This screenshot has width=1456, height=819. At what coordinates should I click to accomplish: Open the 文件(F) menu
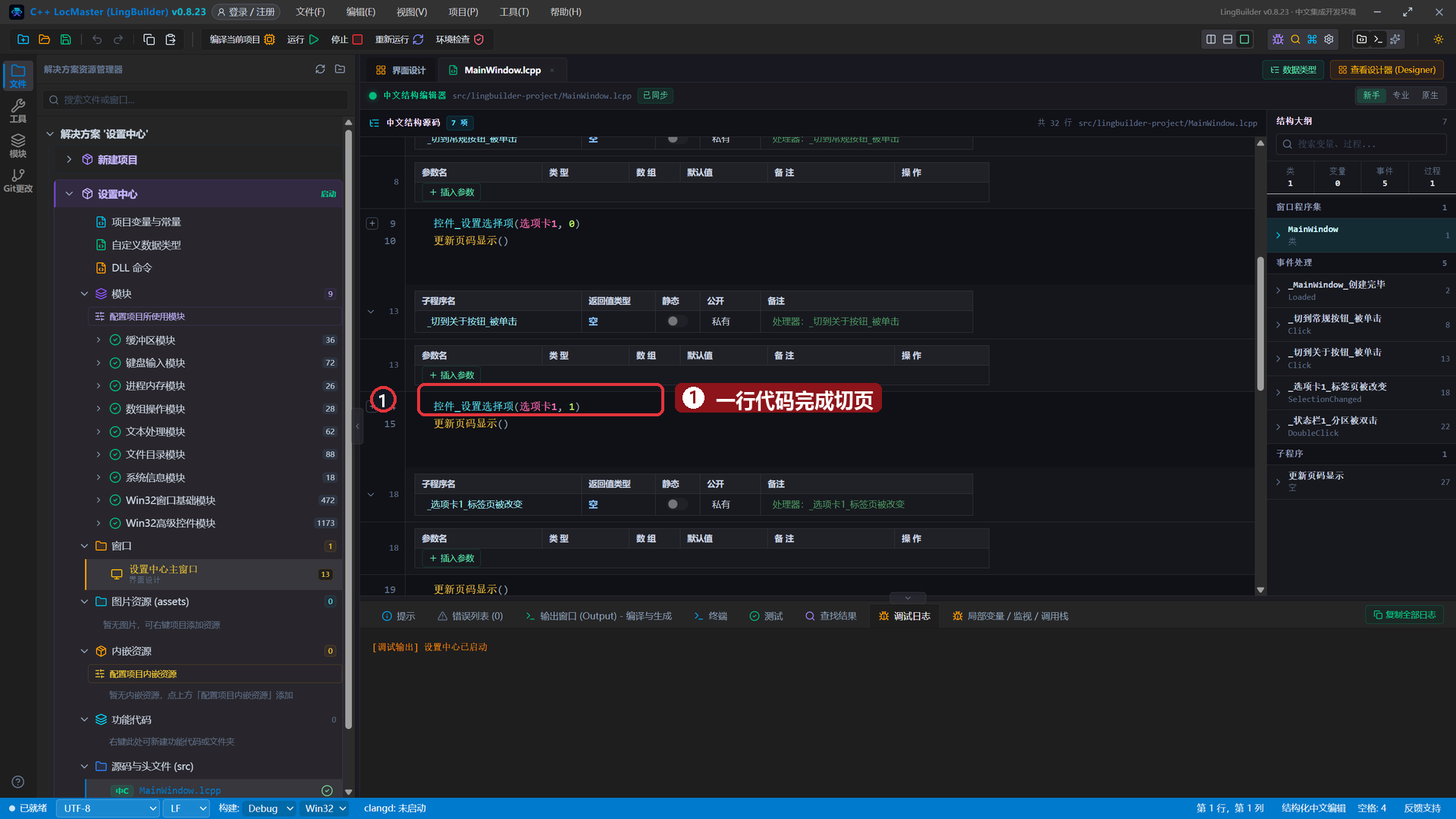(310, 12)
